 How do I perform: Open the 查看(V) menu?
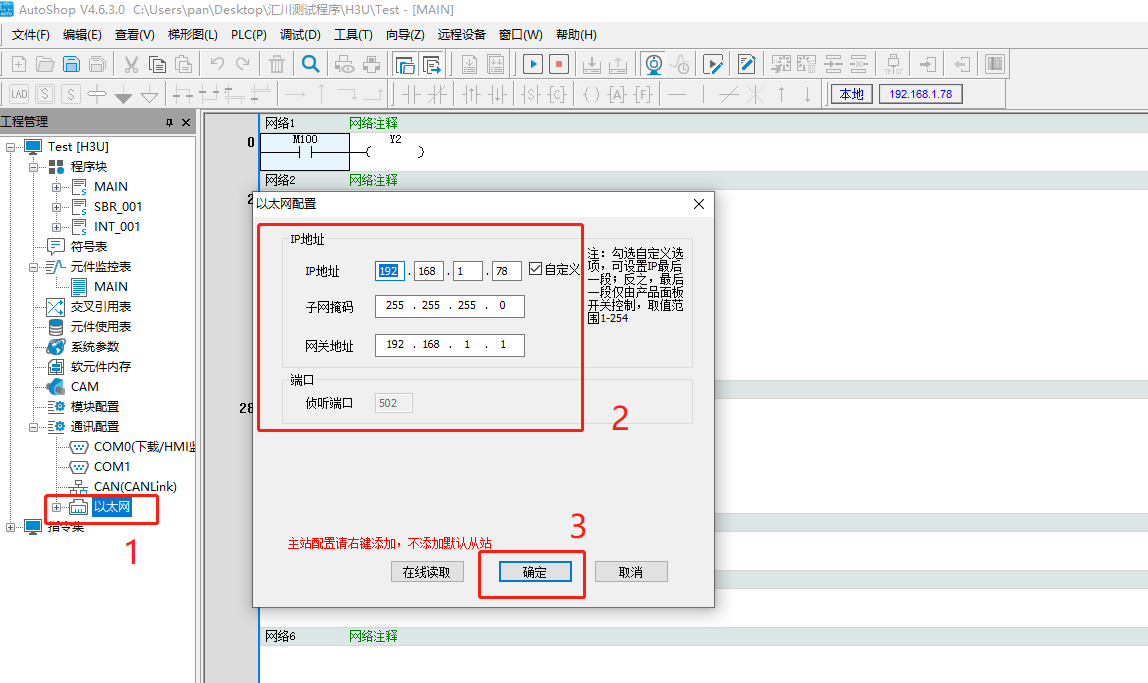click(135, 34)
